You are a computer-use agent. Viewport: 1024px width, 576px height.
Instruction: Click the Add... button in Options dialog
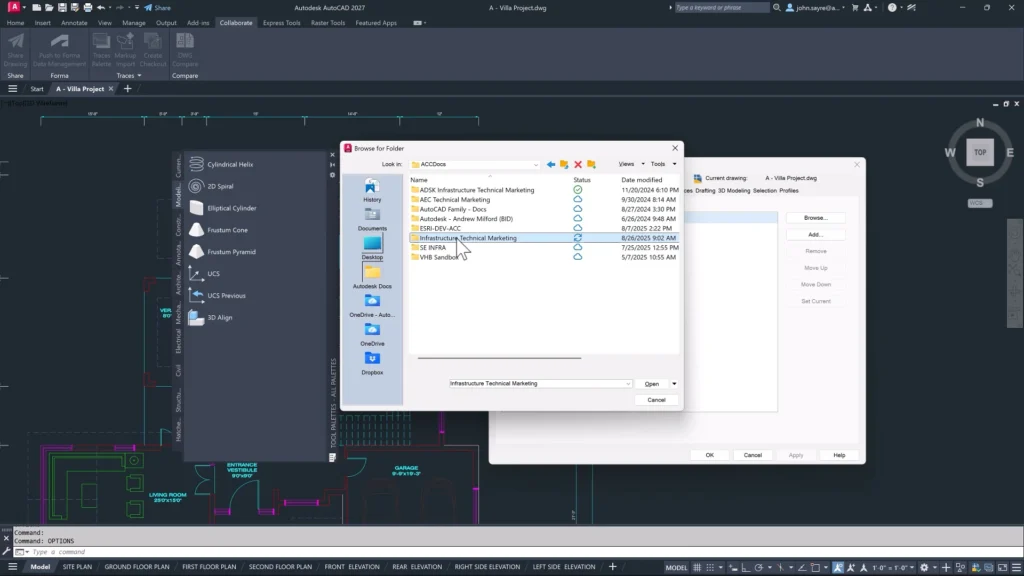point(816,234)
